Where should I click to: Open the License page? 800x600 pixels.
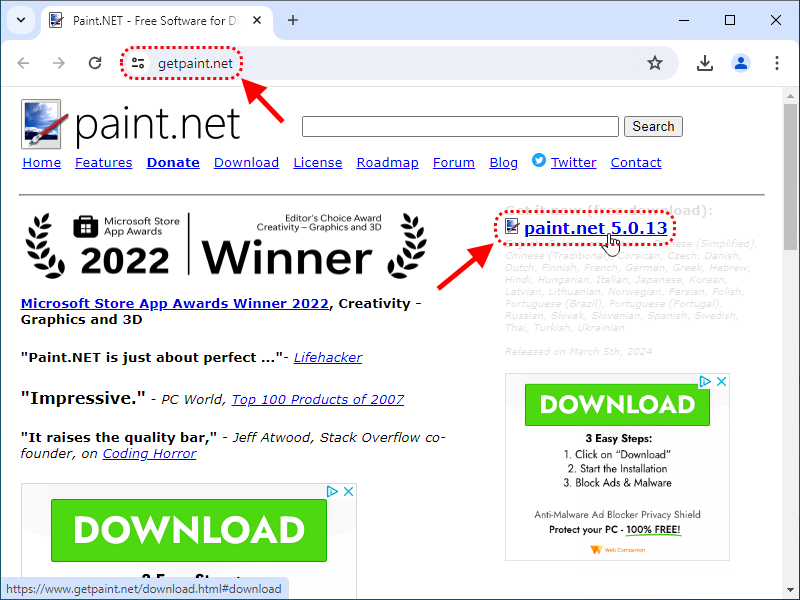(x=318, y=163)
